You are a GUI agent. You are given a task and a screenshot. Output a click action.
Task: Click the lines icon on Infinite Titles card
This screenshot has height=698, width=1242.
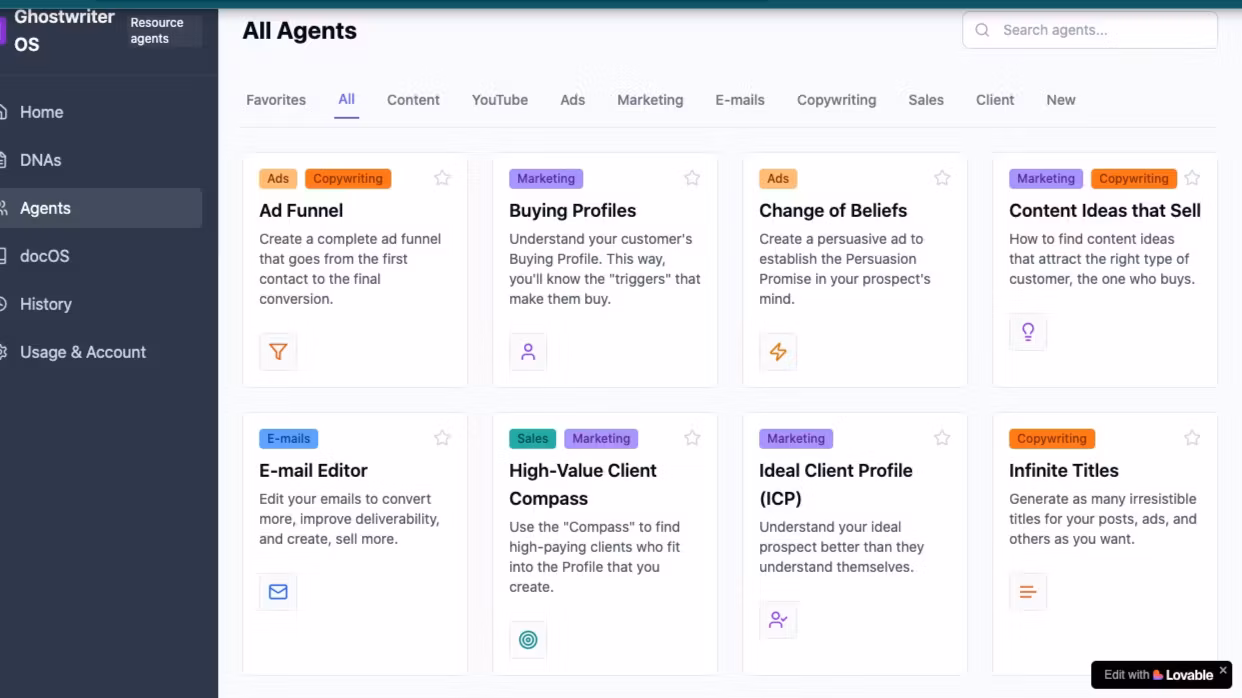(x=1028, y=592)
